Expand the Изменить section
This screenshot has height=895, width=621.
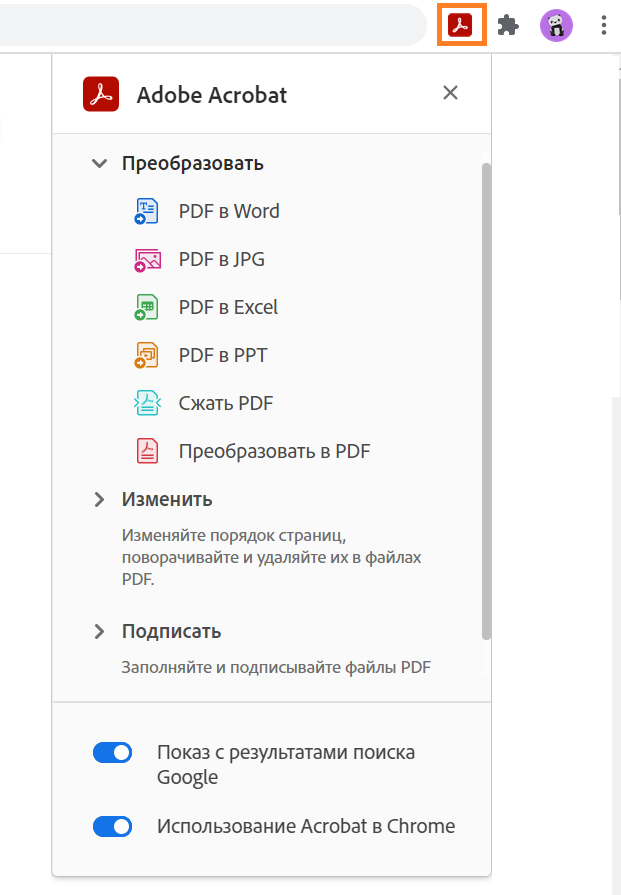[99, 499]
